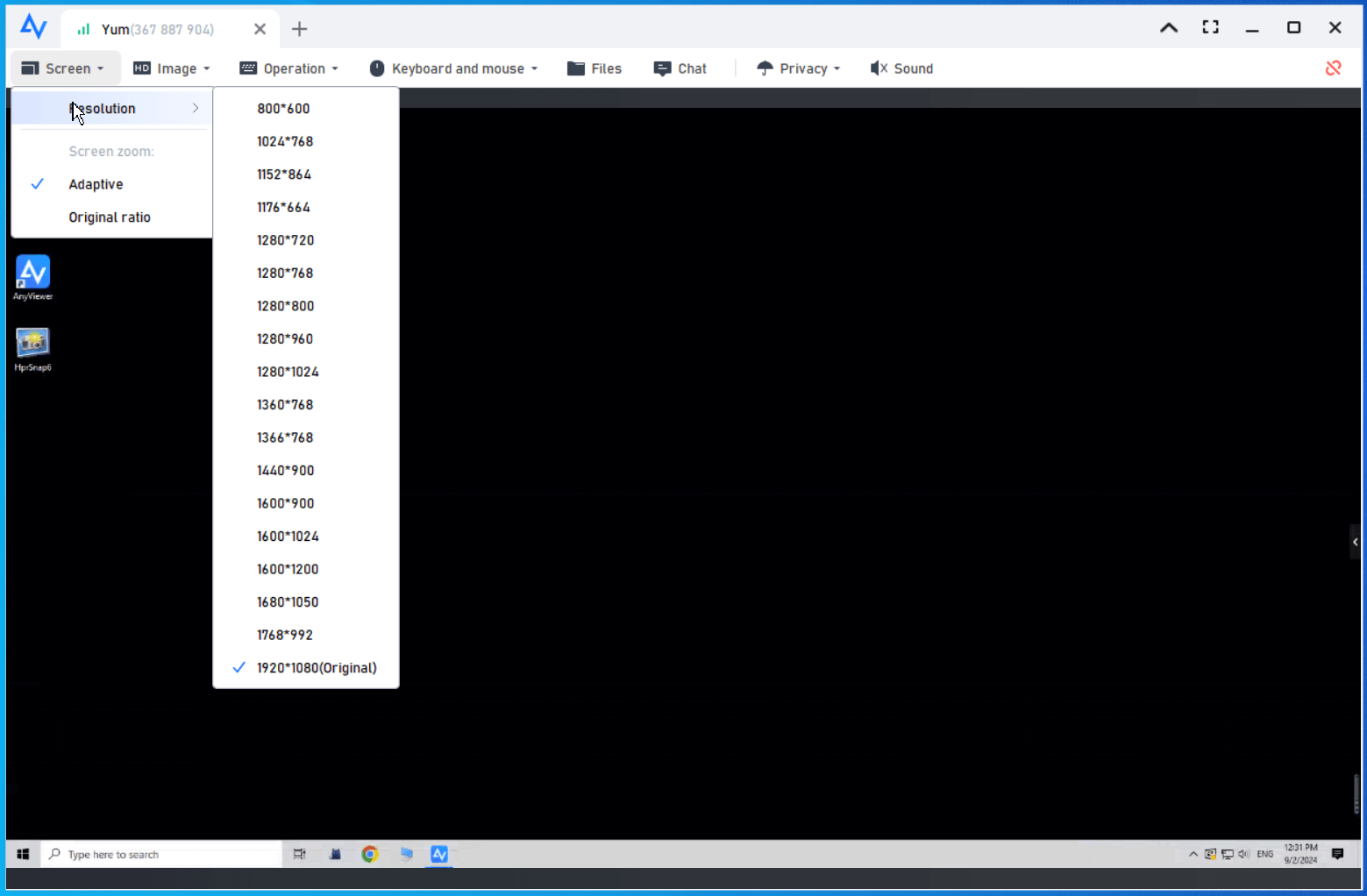Click the 'Type here to search' box
1367x896 pixels.
pos(161,854)
